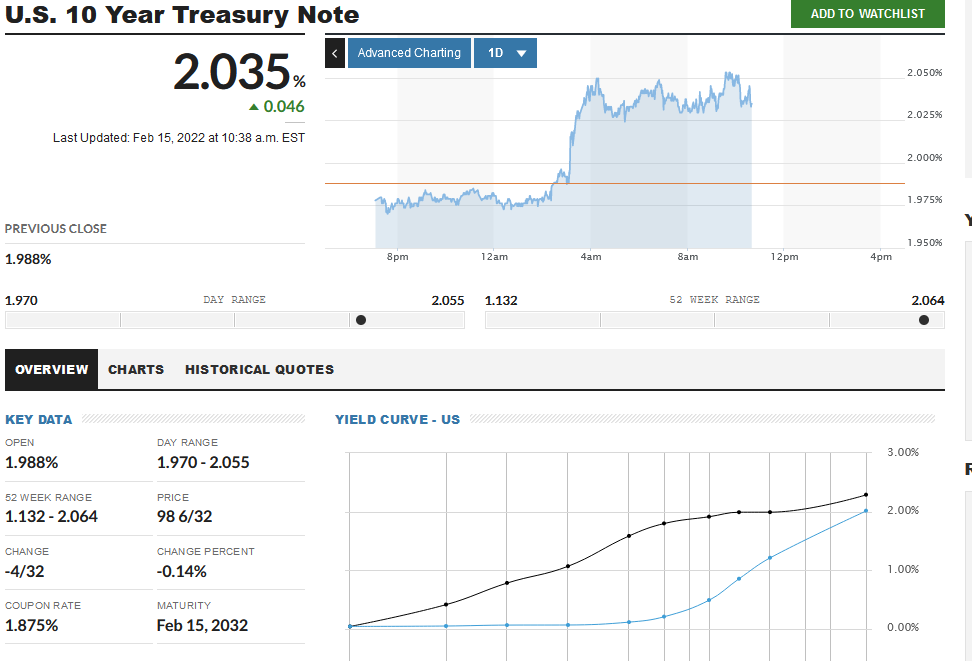The width and height of the screenshot is (972, 661).
Task: Click the day range marker dot
Action: pyautogui.click(x=361, y=320)
